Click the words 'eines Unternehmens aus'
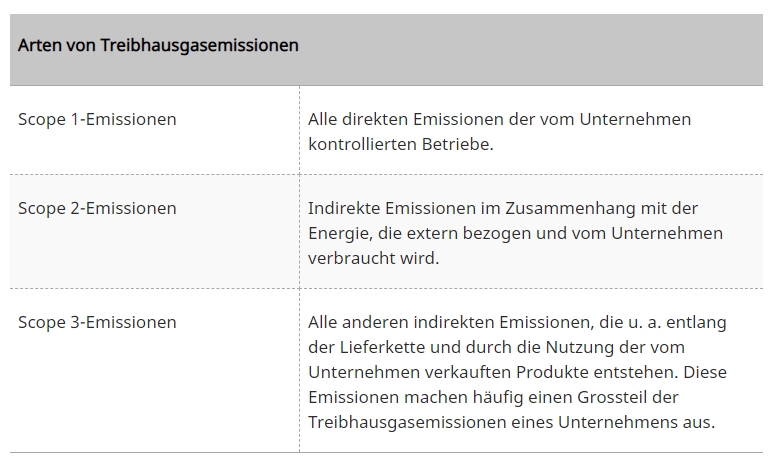The image size is (771, 463). point(616,422)
